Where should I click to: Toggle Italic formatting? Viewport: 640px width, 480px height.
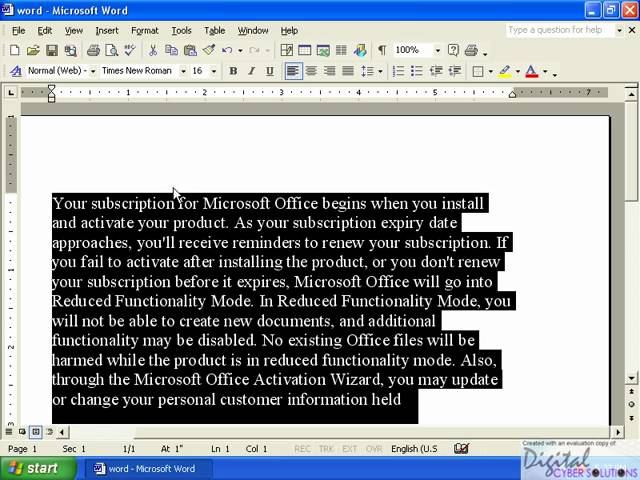(x=251, y=71)
